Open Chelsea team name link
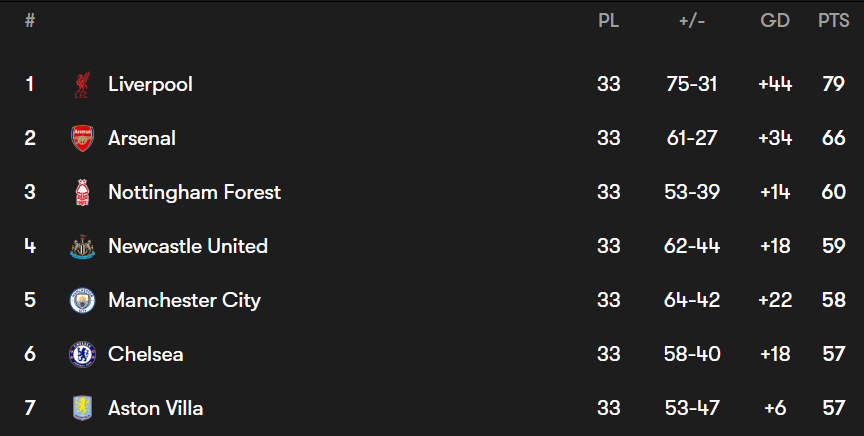Viewport: 864px width, 436px height. coord(145,354)
